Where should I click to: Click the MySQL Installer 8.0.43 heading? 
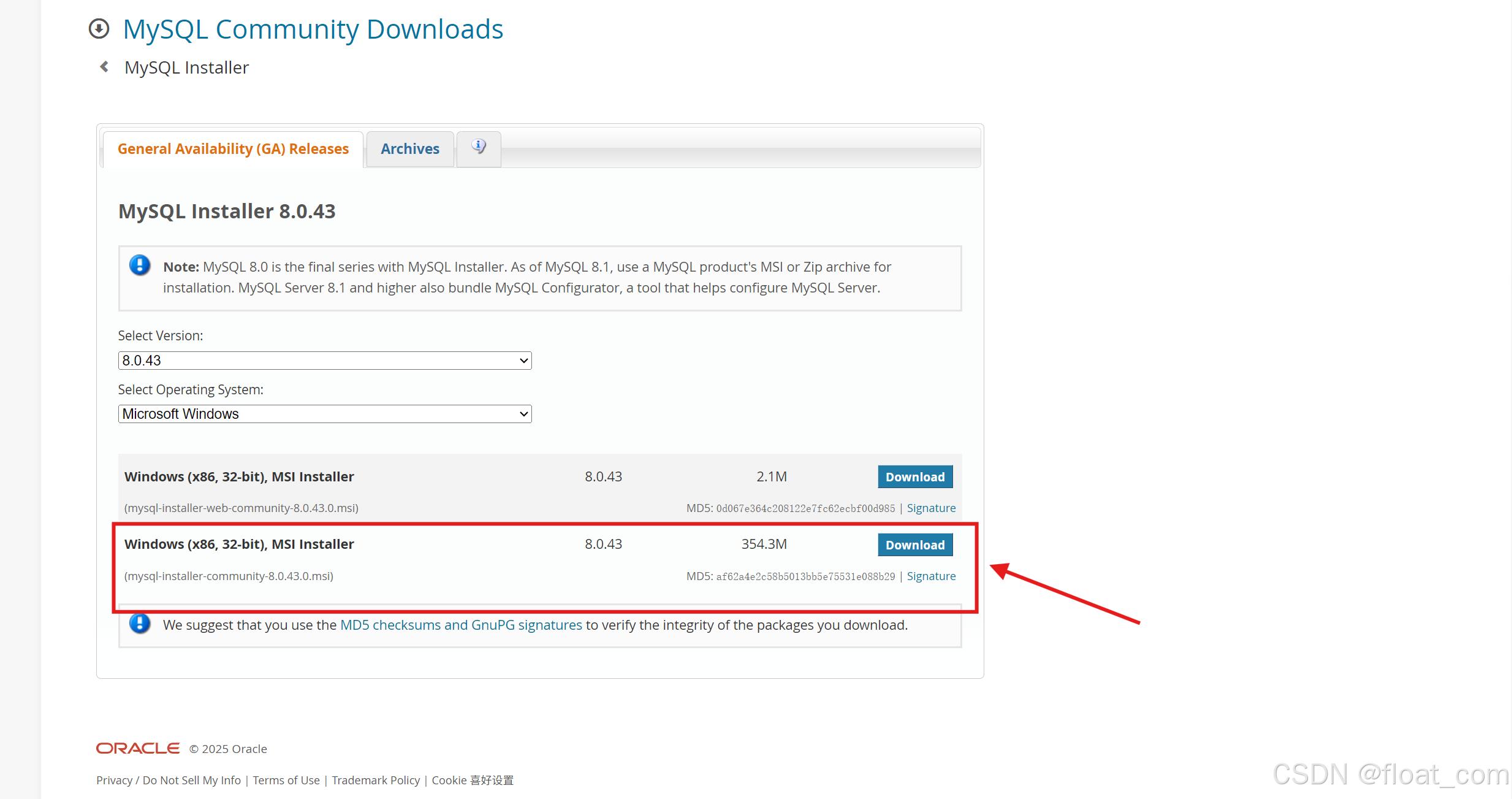pos(227,211)
